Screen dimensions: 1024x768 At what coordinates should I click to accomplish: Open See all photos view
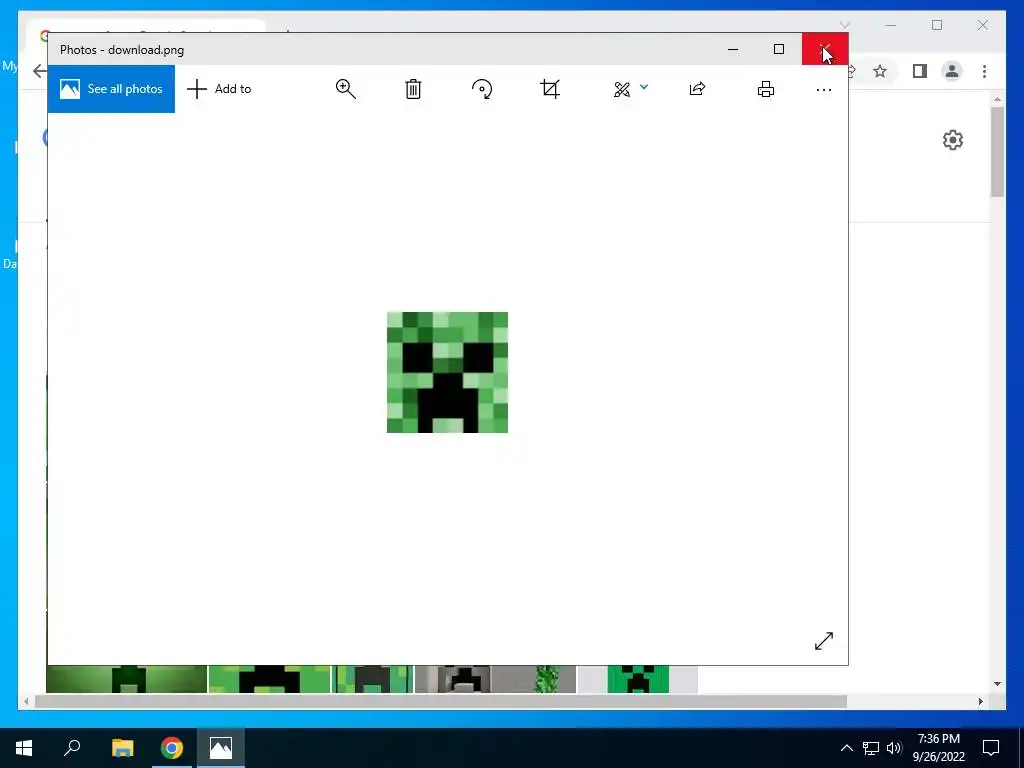click(x=111, y=89)
